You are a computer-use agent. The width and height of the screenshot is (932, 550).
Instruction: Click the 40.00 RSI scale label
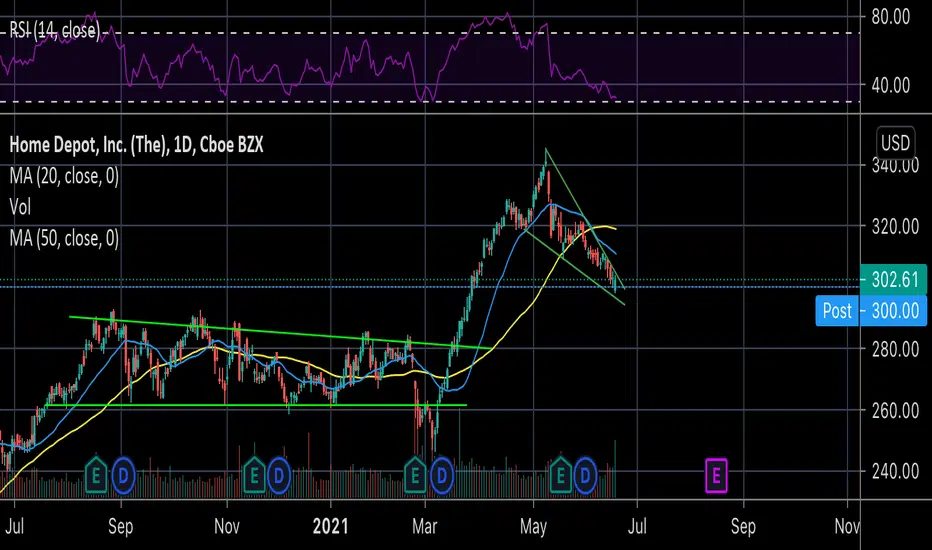[890, 86]
